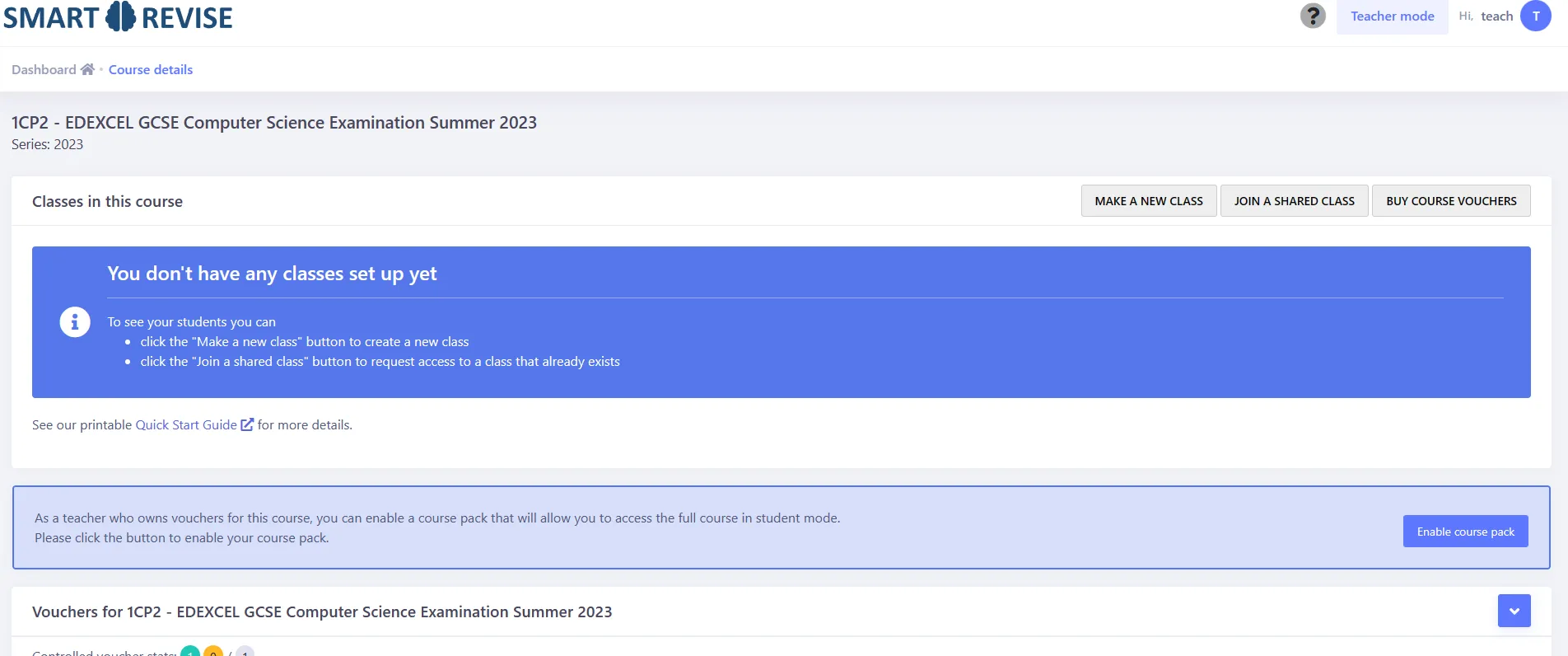
Task: Click the 'Hi, teach' user greeting
Action: coord(1486,16)
